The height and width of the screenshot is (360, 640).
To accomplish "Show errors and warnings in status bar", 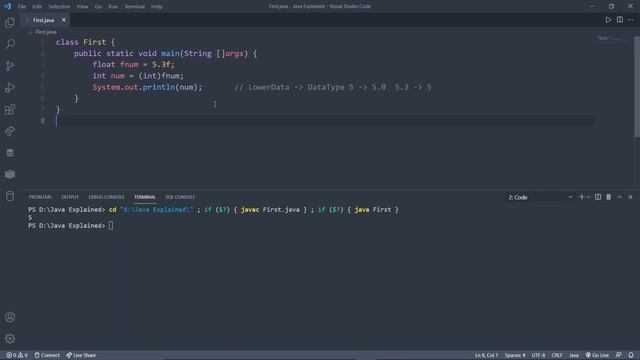I will click(17, 355).
